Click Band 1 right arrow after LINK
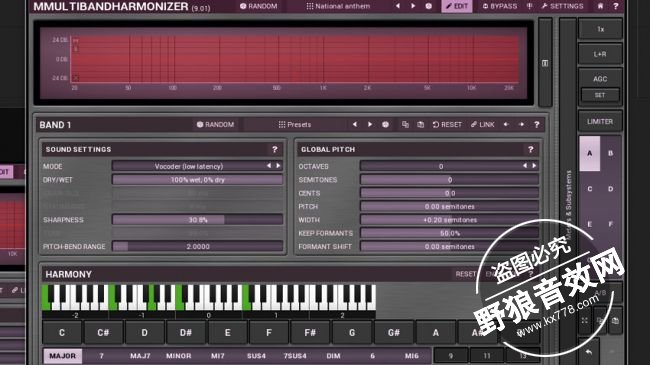 coord(521,124)
